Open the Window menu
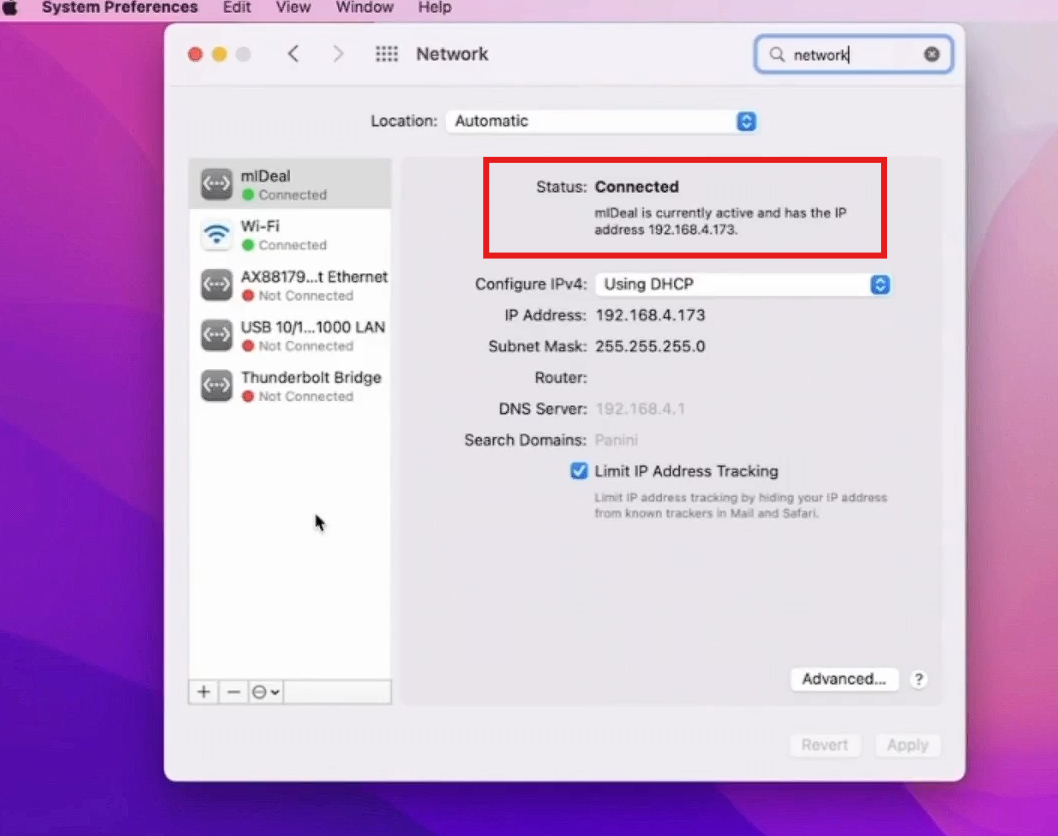The height and width of the screenshot is (836, 1058). coord(364,7)
